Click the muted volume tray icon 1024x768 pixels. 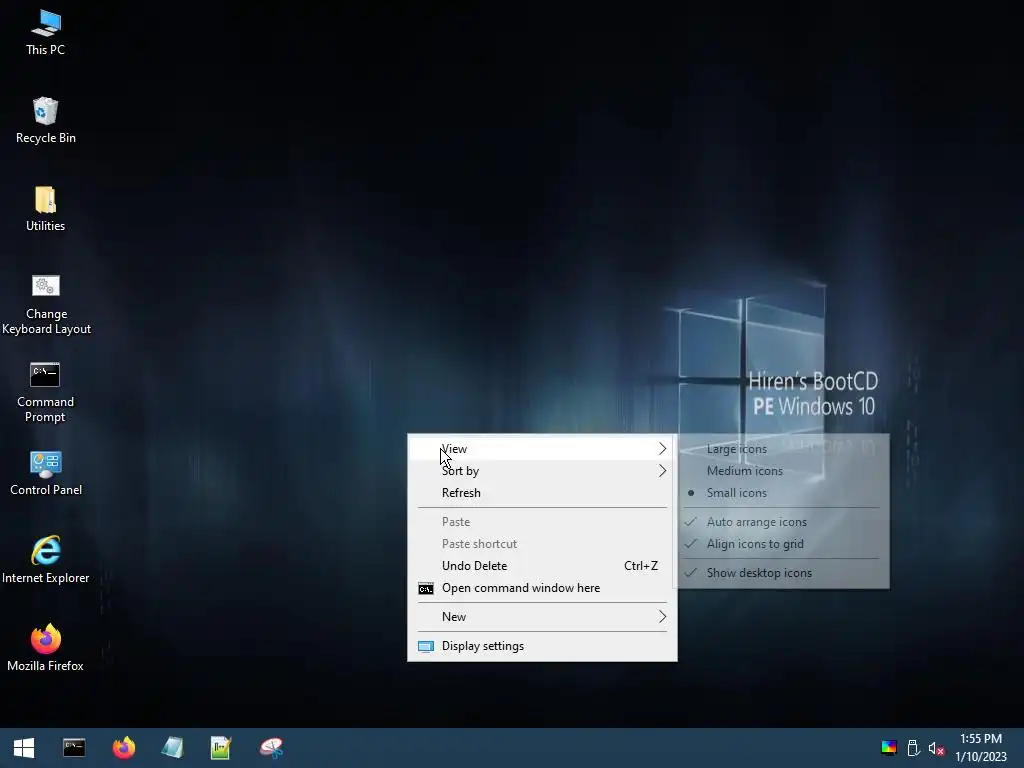[x=936, y=748]
